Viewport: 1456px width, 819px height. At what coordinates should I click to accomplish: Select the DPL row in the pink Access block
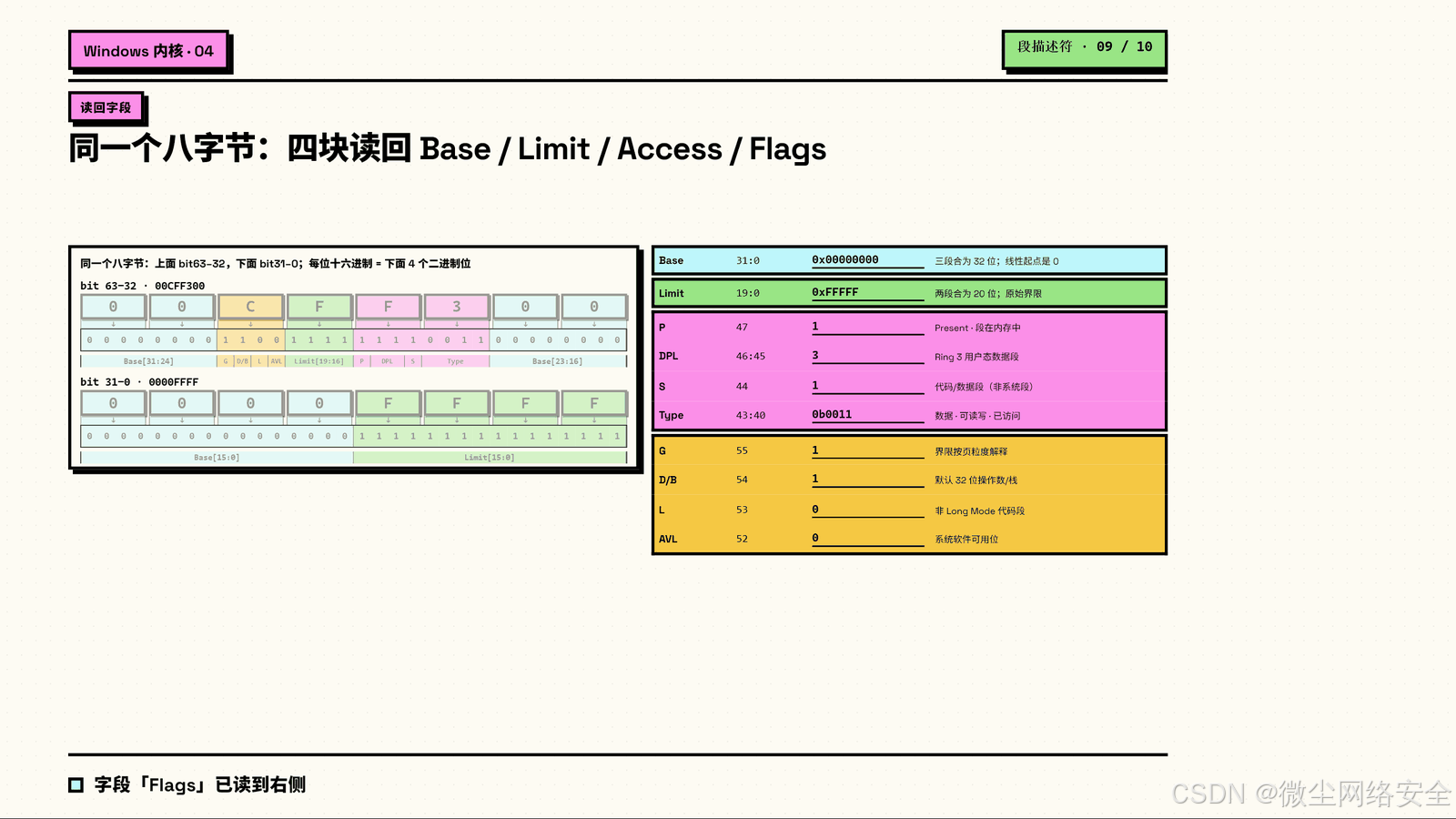909,356
